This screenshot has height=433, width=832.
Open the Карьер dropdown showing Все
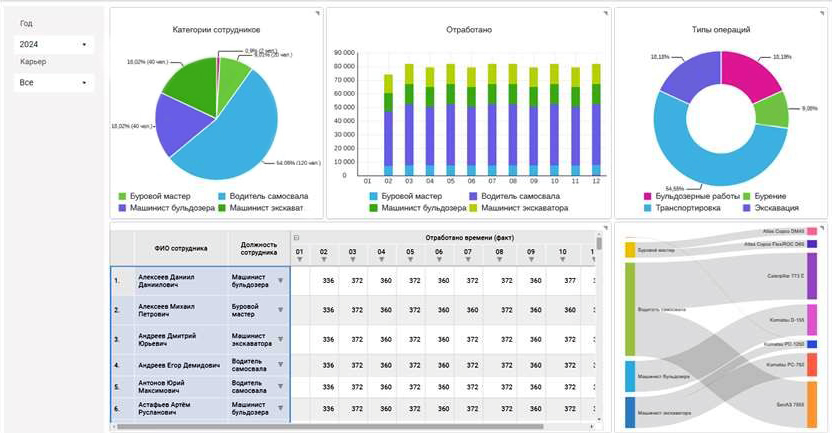pos(54,82)
